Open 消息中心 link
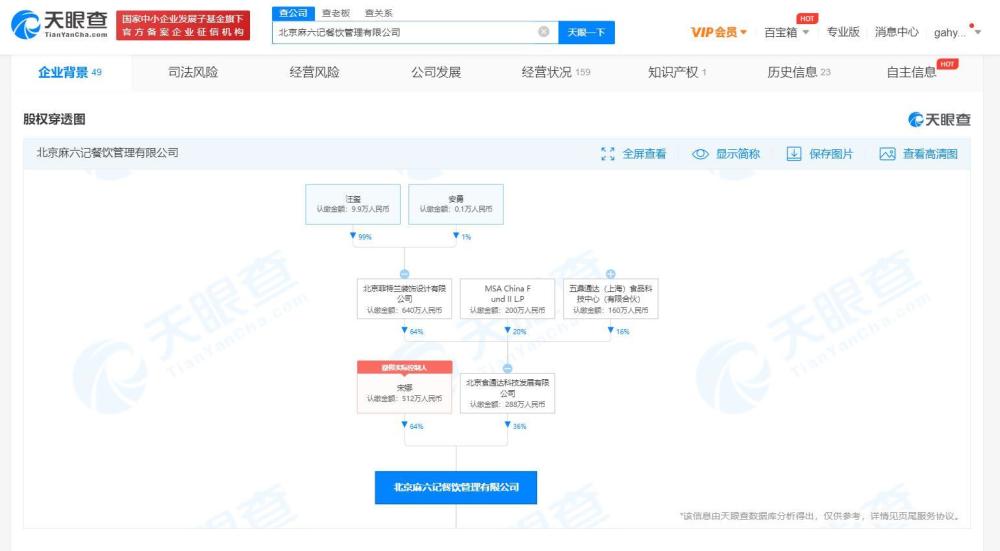1000x551 pixels. coord(896,32)
